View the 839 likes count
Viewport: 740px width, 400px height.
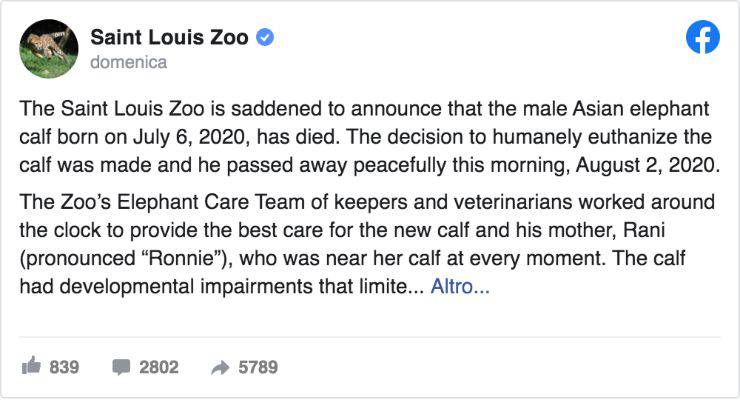point(64,367)
